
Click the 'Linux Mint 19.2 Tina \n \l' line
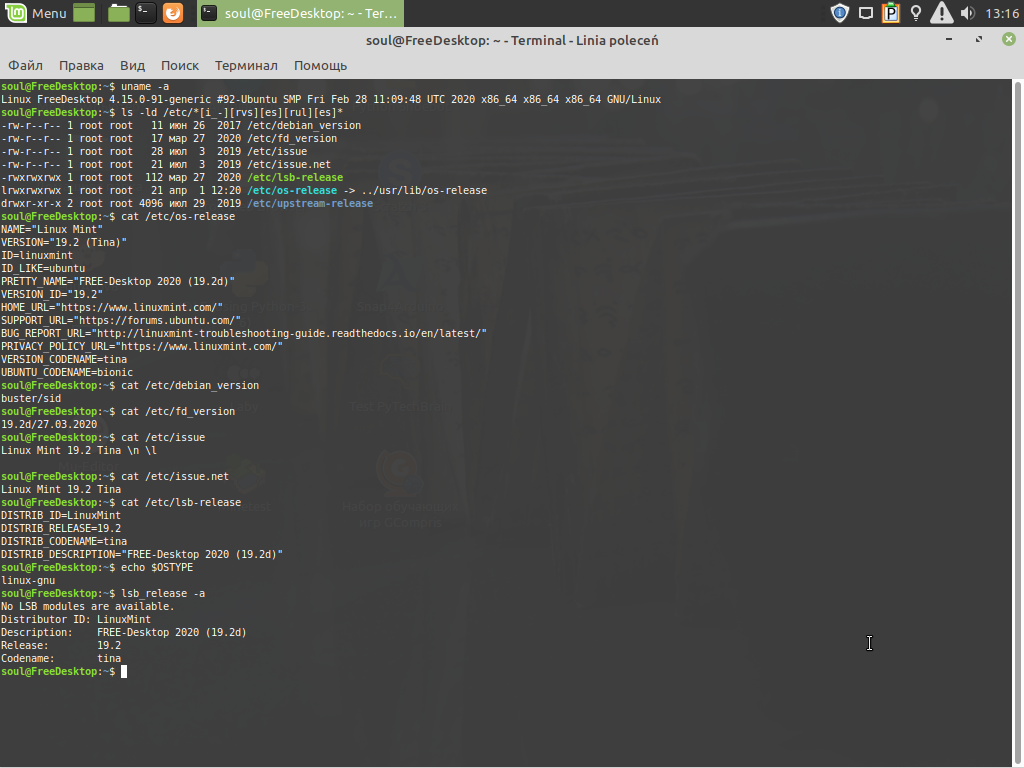click(78, 451)
